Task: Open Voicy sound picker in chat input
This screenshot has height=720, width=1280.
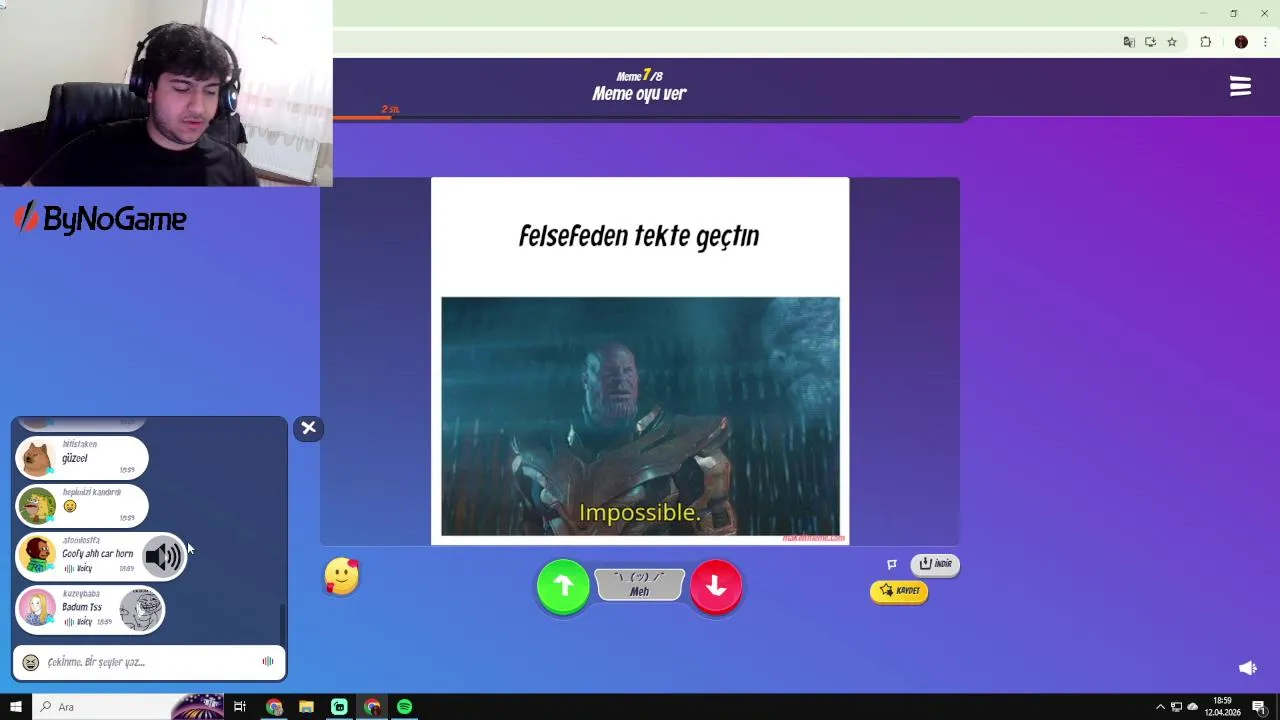Action: [x=268, y=661]
